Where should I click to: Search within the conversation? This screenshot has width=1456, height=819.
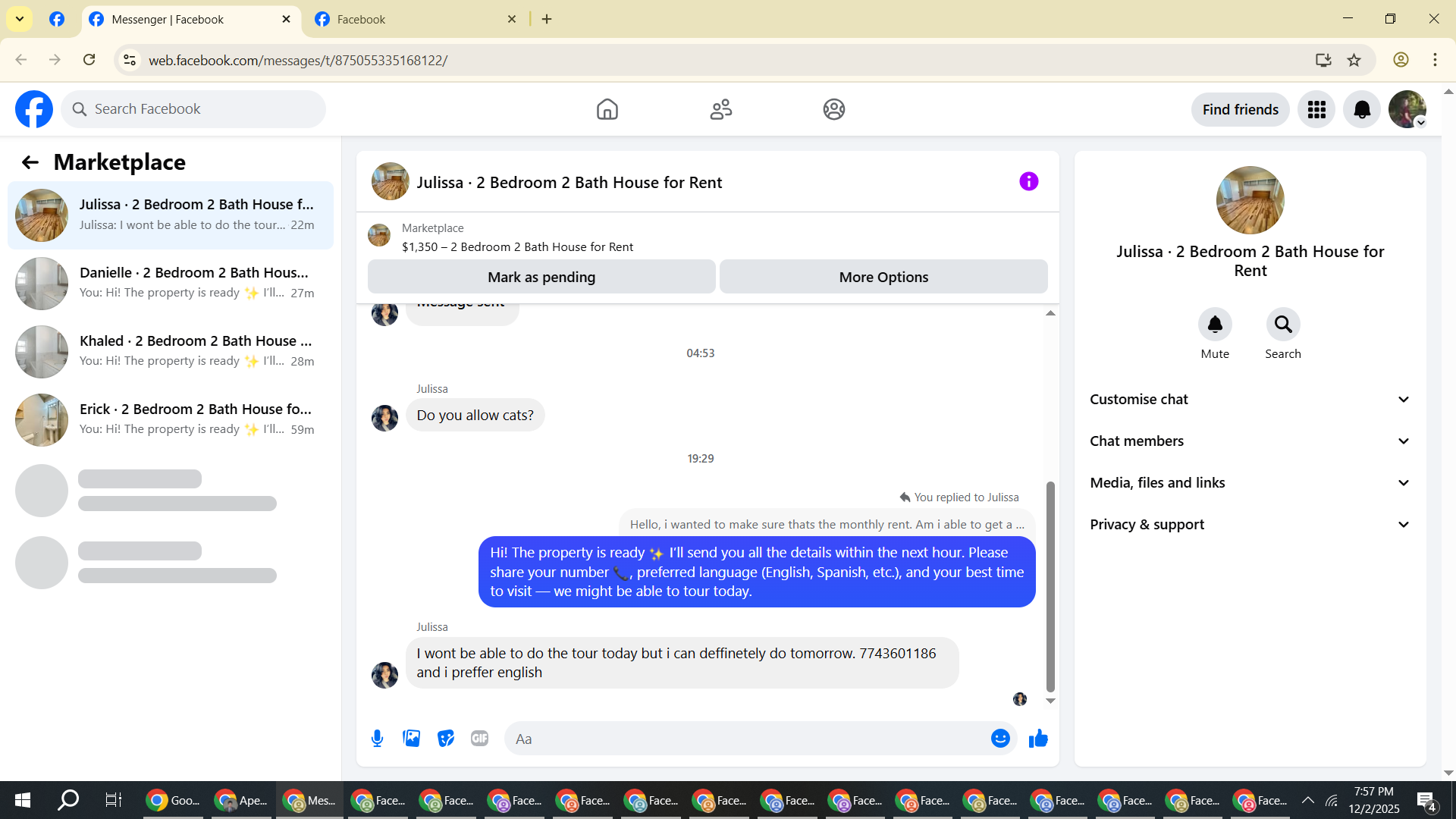point(1282,325)
